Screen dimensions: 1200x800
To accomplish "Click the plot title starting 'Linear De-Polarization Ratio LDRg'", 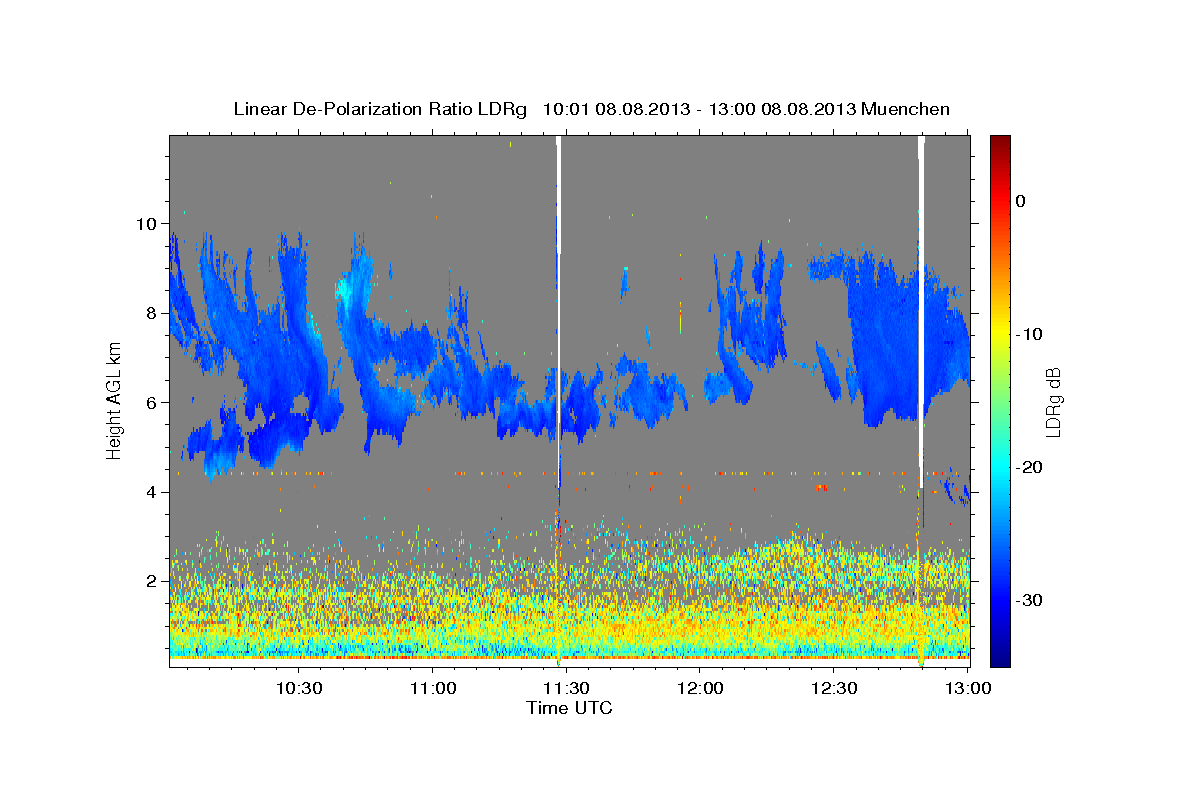I will point(591,109).
